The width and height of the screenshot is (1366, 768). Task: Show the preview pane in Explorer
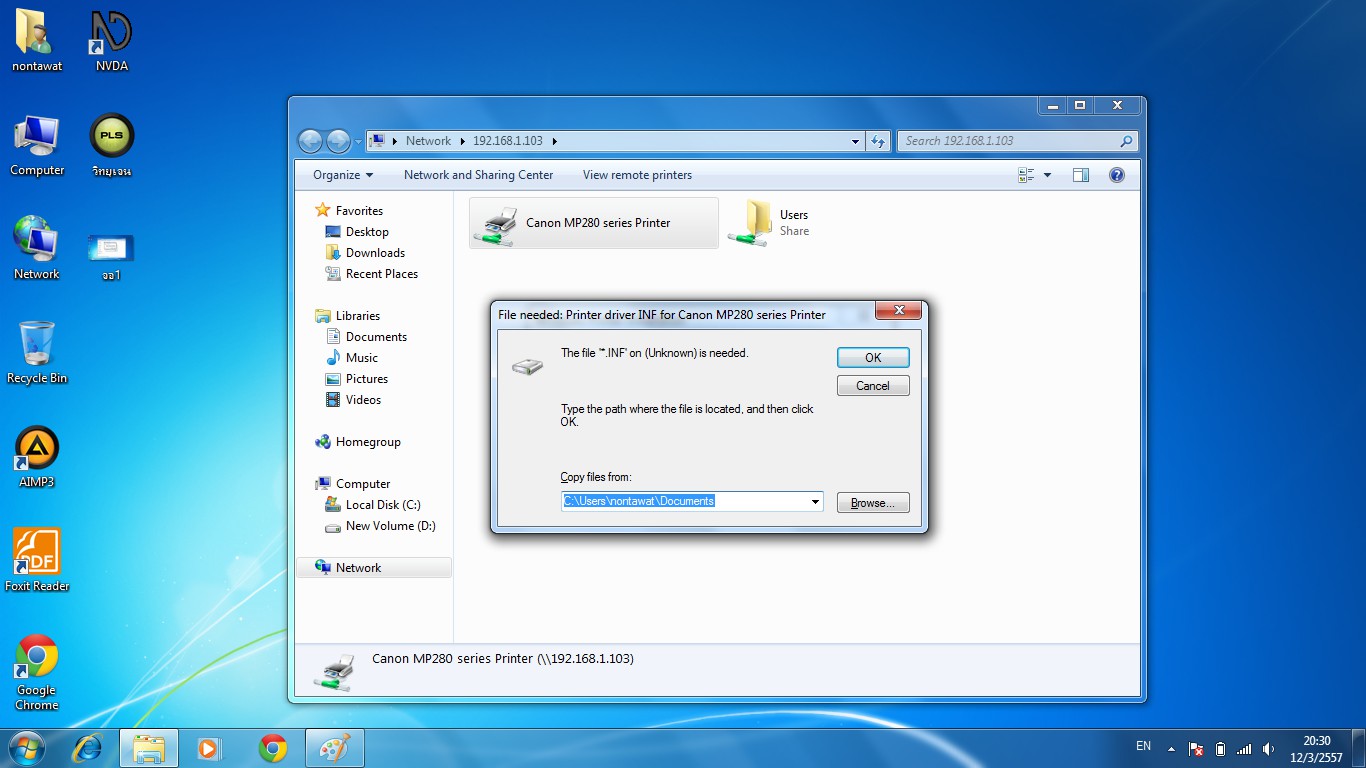[1081, 175]
